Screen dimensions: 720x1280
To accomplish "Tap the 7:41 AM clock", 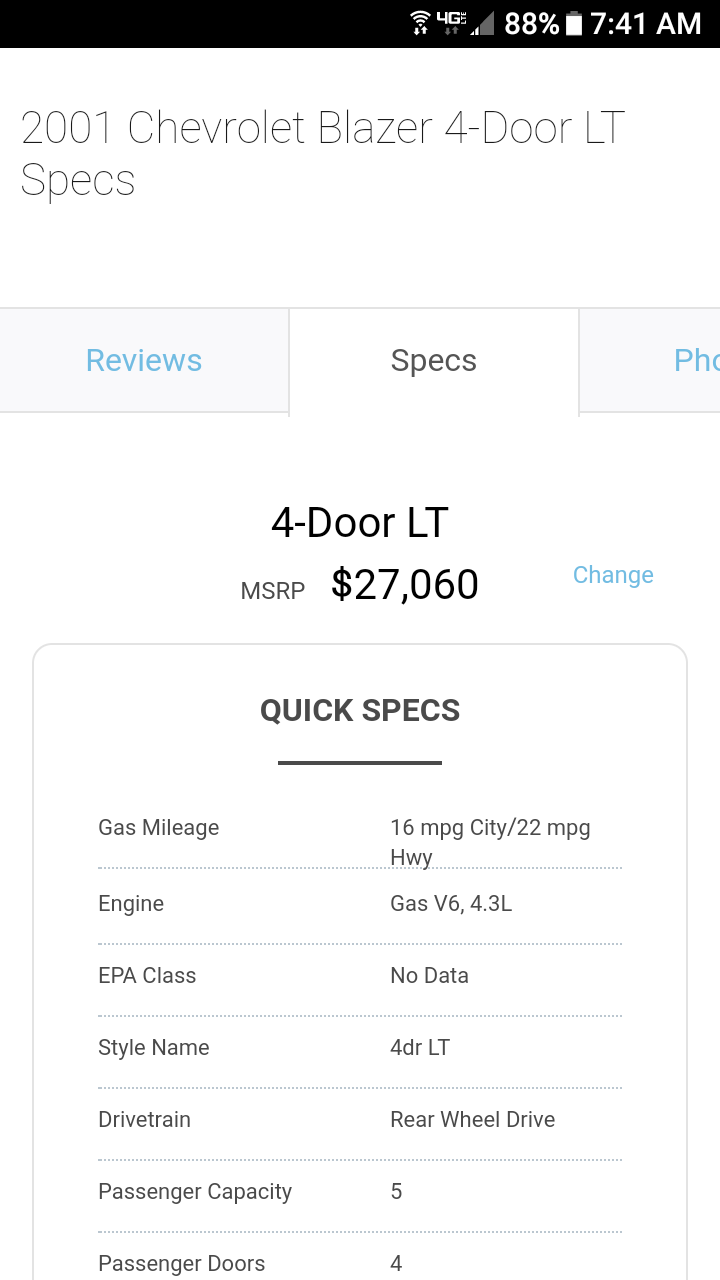I will [646, 24].
